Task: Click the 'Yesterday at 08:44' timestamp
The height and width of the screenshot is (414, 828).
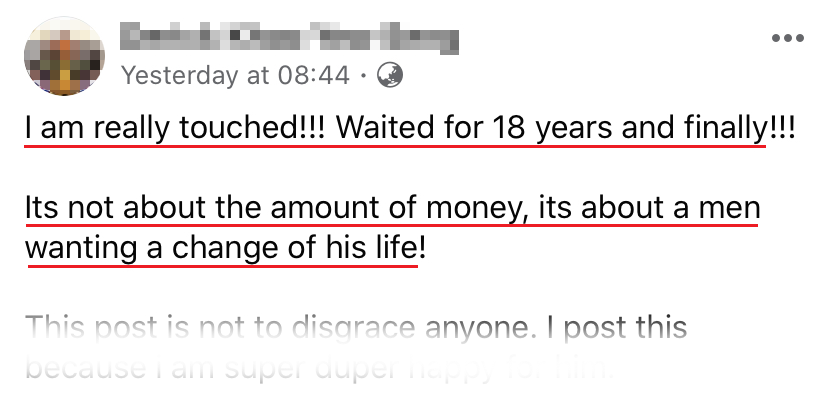Action: (x=235, y=75)
